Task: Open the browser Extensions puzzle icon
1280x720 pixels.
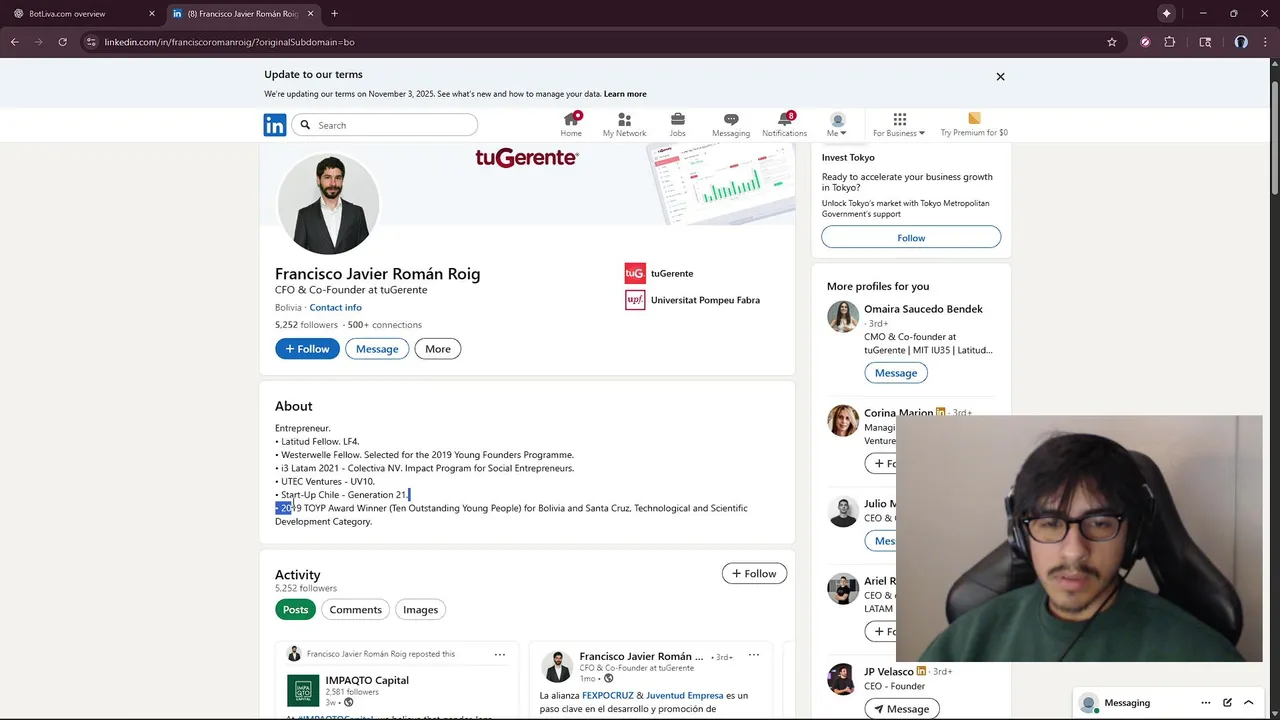Action: [1170, 42]
